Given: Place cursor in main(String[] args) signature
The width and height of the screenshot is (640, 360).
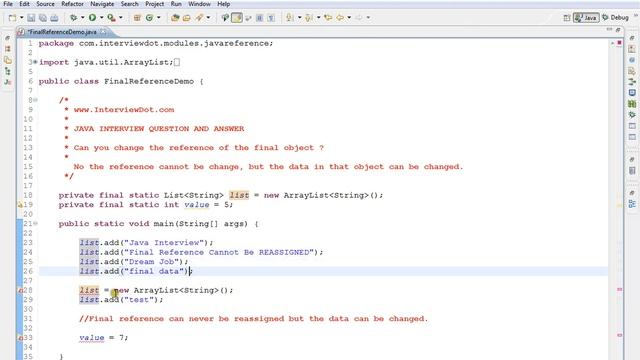Looking at the screenshot, I should click(200, 224).
